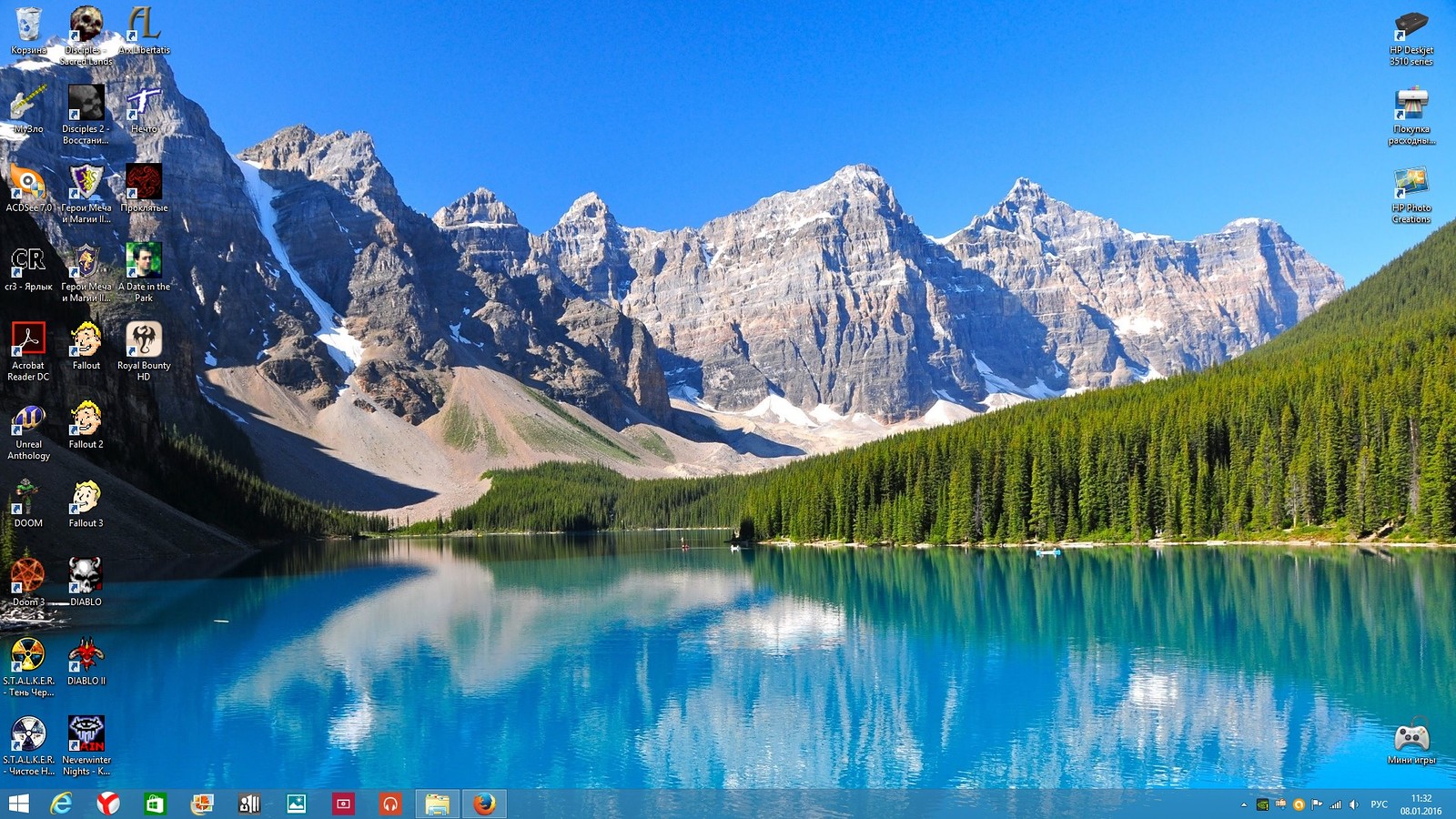Image resolution: width=1456 pixels, height=819 pixels.
Task: Open the Windows Store taskbar icon
Action: click(155, 804)
